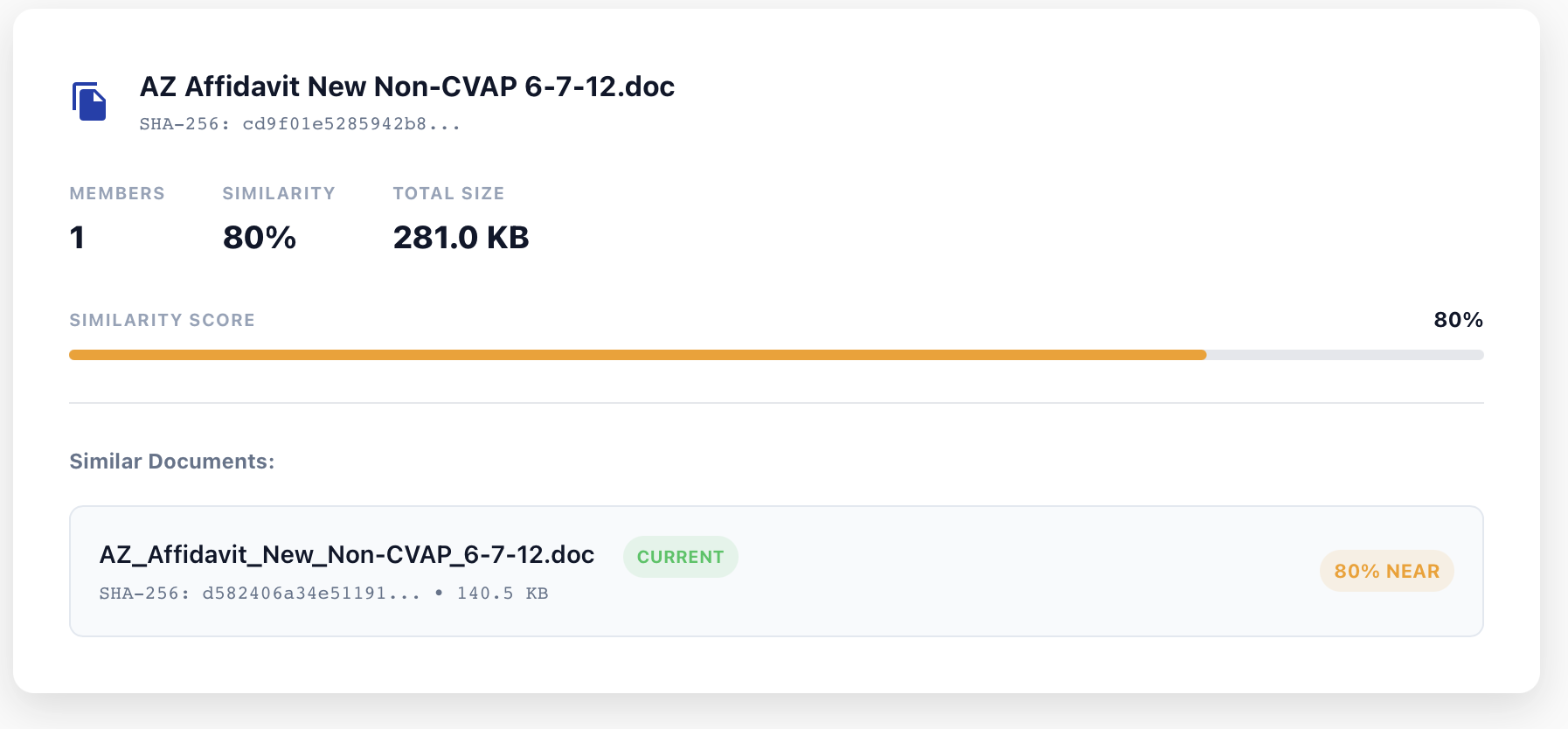Click the large 80% similarity value
Screen dimensions: 1568x729
(260, 238)
